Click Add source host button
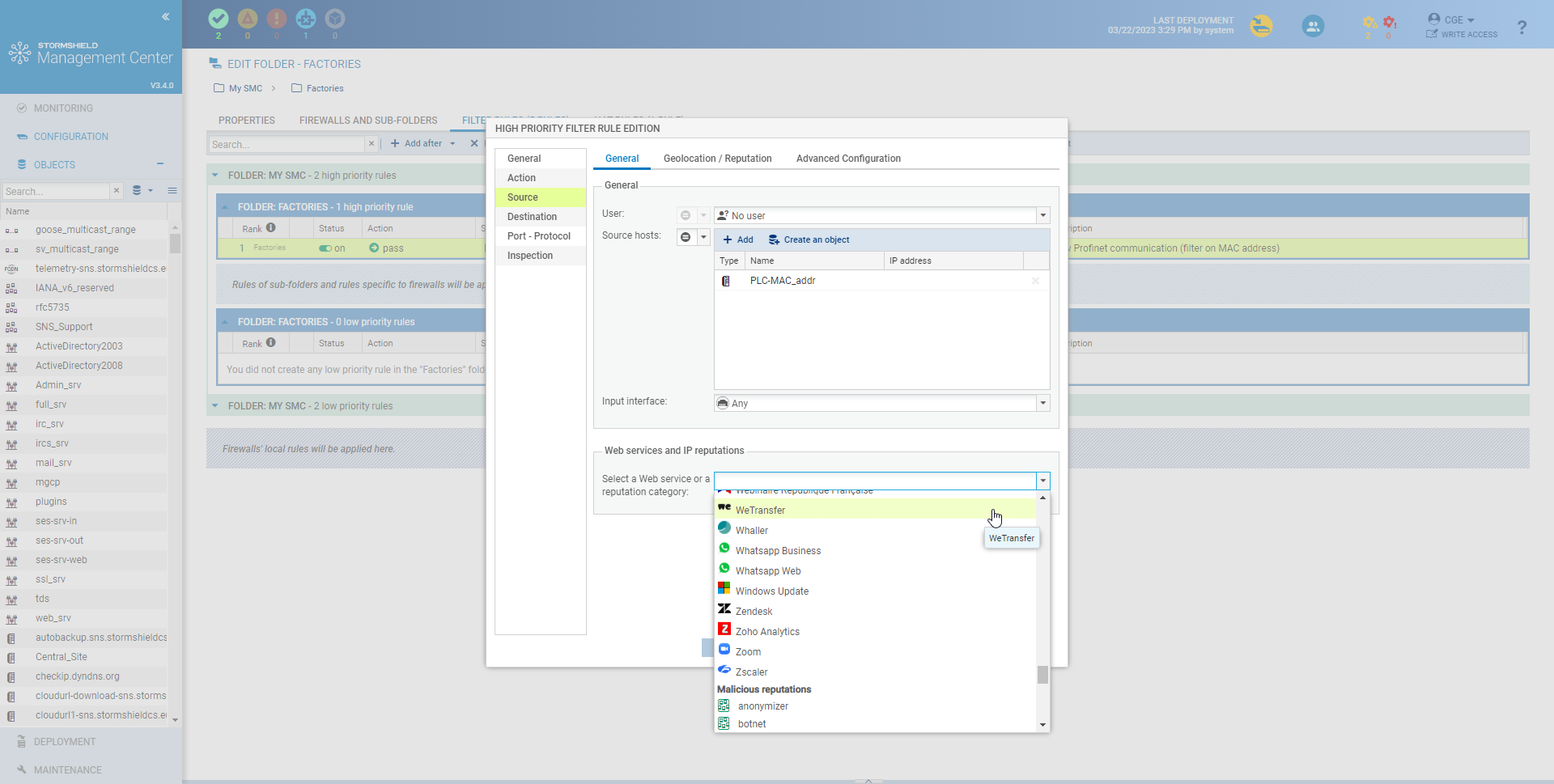The height and width of the screenshot is (784, 1554). (738, 239)
